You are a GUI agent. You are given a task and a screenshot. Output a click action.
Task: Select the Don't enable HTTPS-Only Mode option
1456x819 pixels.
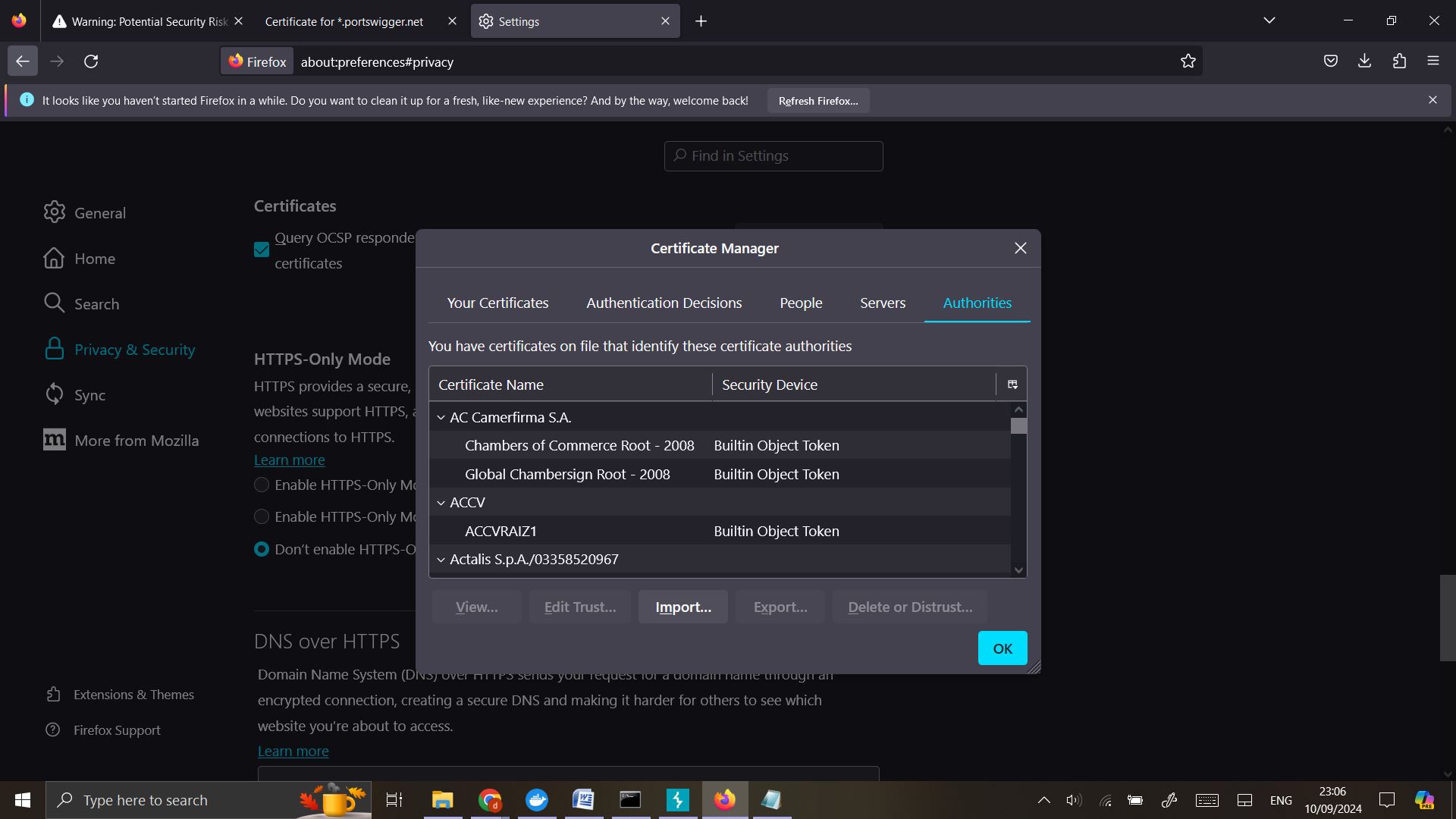[x=261, y=548]
